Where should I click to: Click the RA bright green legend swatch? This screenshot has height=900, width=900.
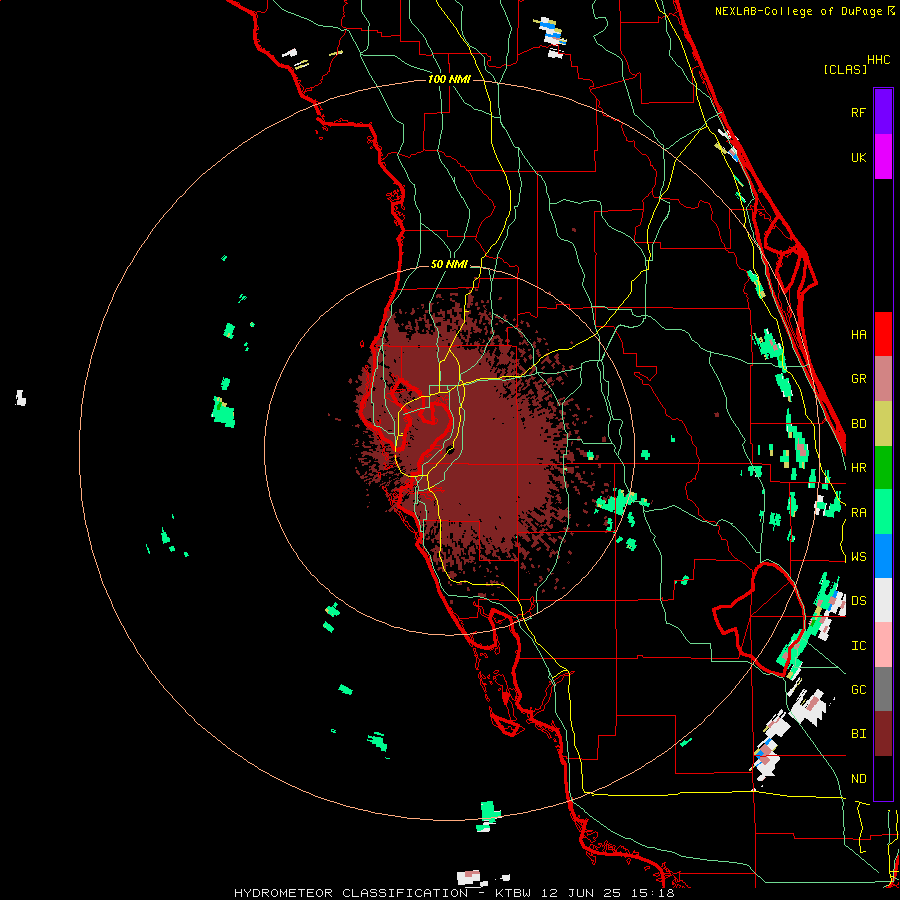click(883, 512)
